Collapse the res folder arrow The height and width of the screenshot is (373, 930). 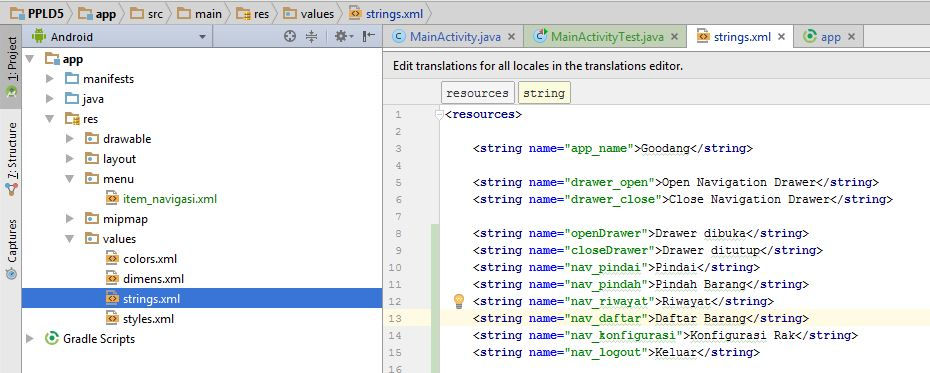point(50,119)
